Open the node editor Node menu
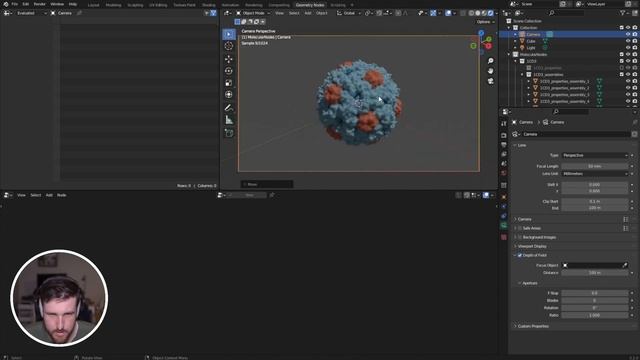The width and height of the screenshot is (640, 360). pyautogui.click(x=62, y=195)
